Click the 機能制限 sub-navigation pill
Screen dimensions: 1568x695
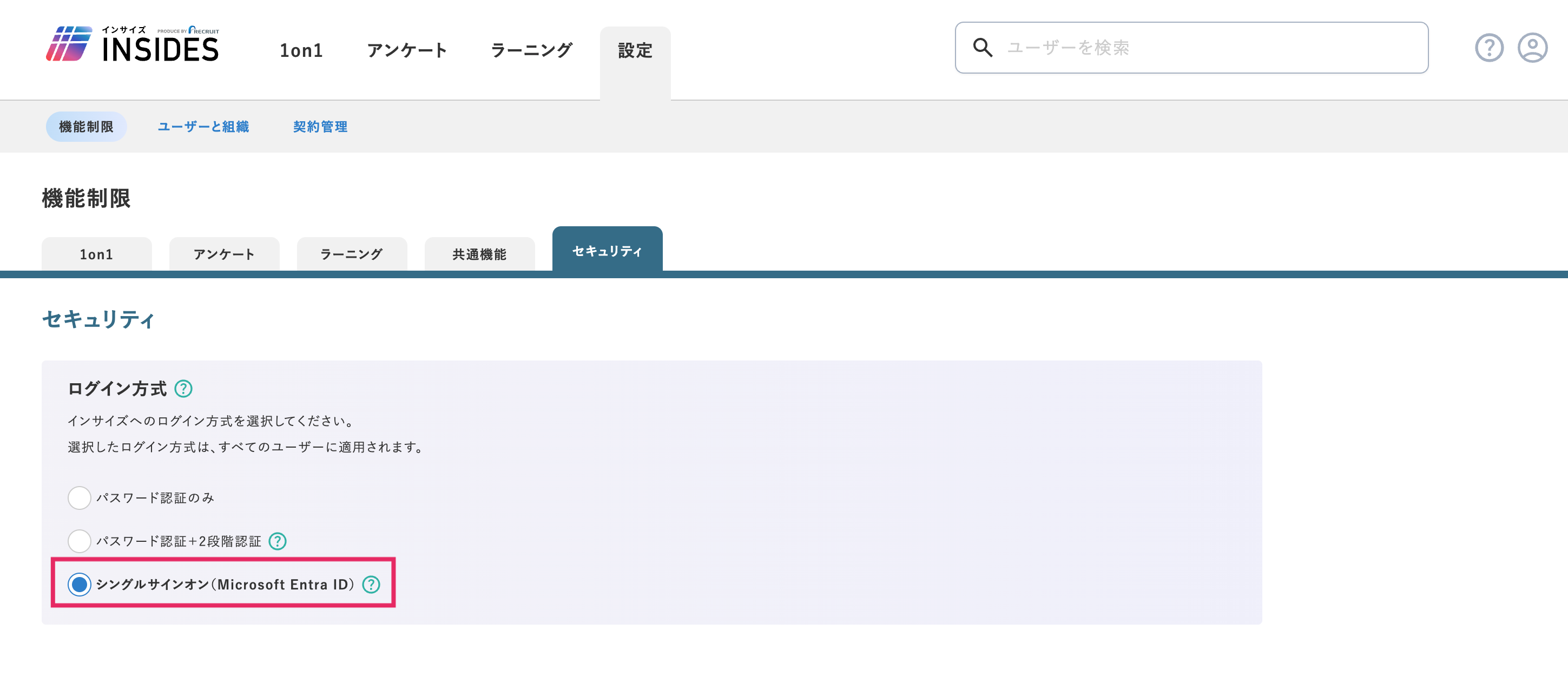click(86, 127)
